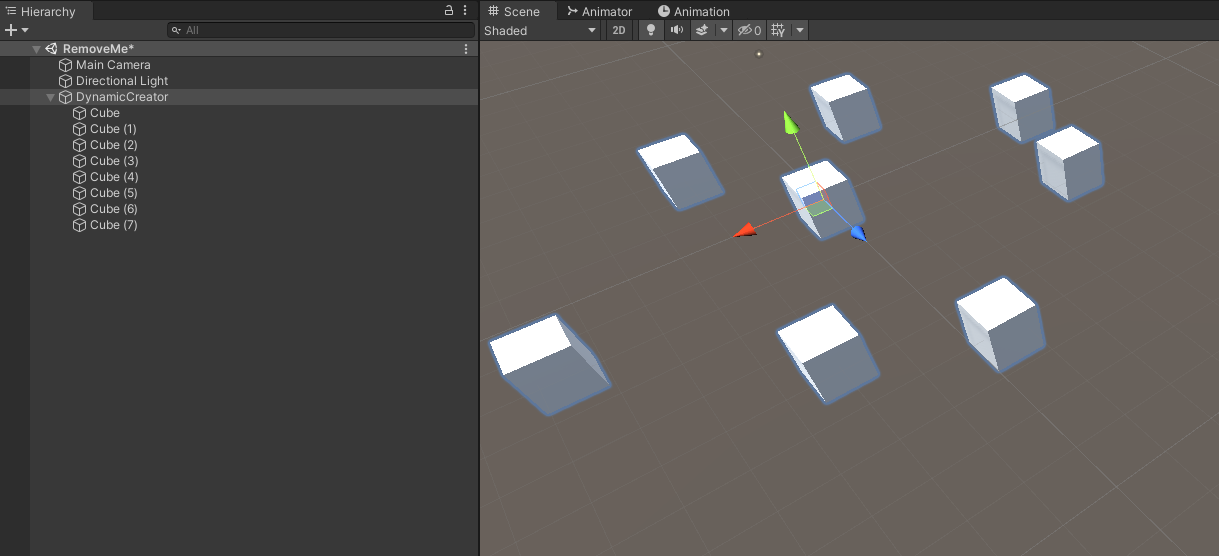Toggle grid visibility with the grid icon

click(x=777, y=30)
